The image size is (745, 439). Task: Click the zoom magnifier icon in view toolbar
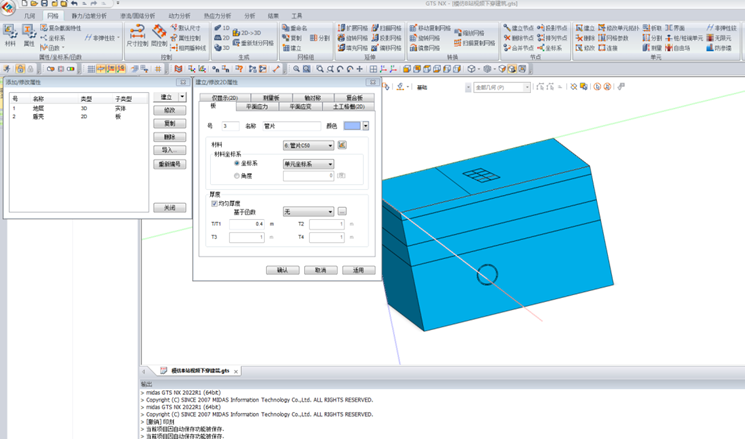296,69
